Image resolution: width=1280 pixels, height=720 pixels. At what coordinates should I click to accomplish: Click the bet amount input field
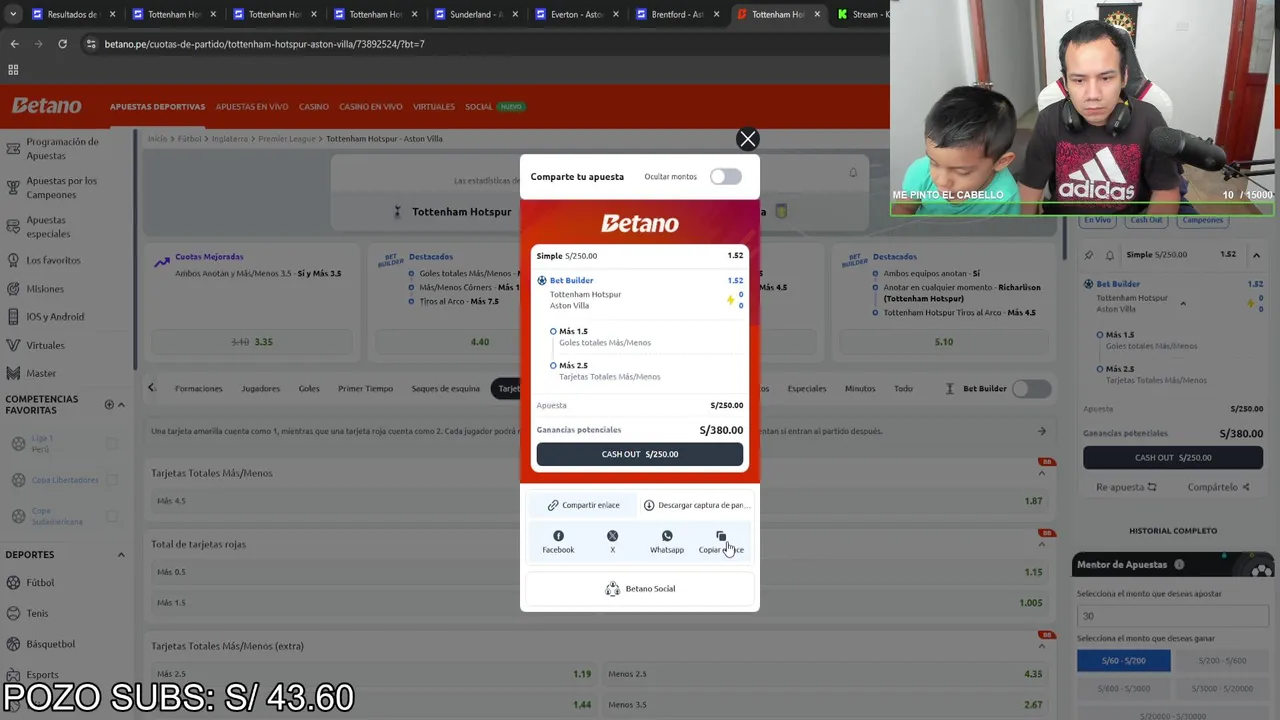click(x=1173, y=616)
